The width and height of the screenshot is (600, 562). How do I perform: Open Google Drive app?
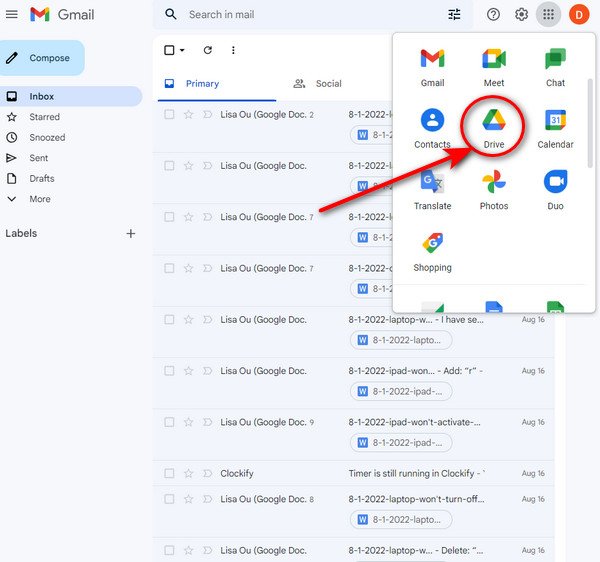[494, 129]
